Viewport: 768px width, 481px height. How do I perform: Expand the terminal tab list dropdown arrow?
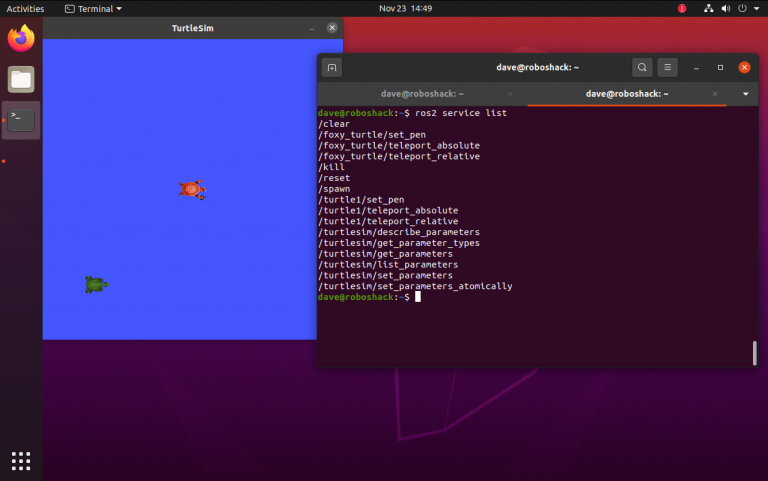click(746, 93)
